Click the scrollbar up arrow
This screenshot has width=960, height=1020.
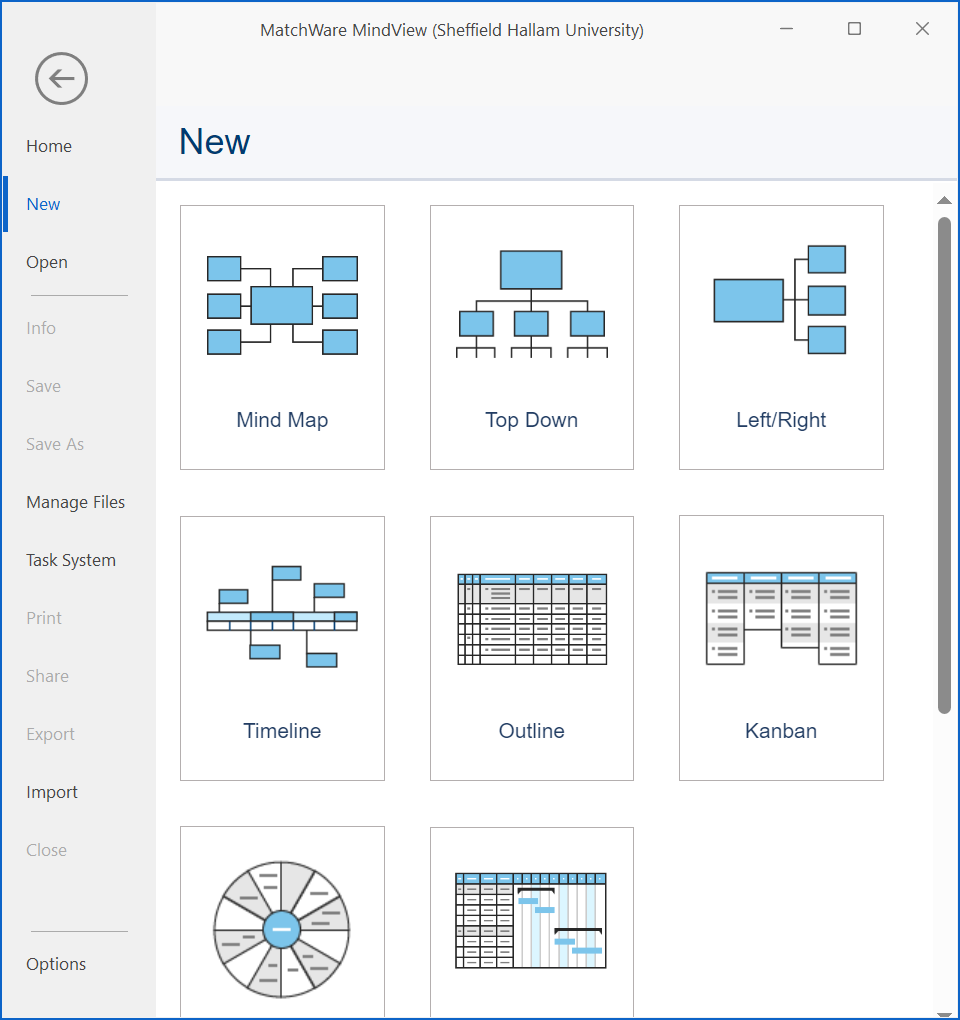(944, 201)
